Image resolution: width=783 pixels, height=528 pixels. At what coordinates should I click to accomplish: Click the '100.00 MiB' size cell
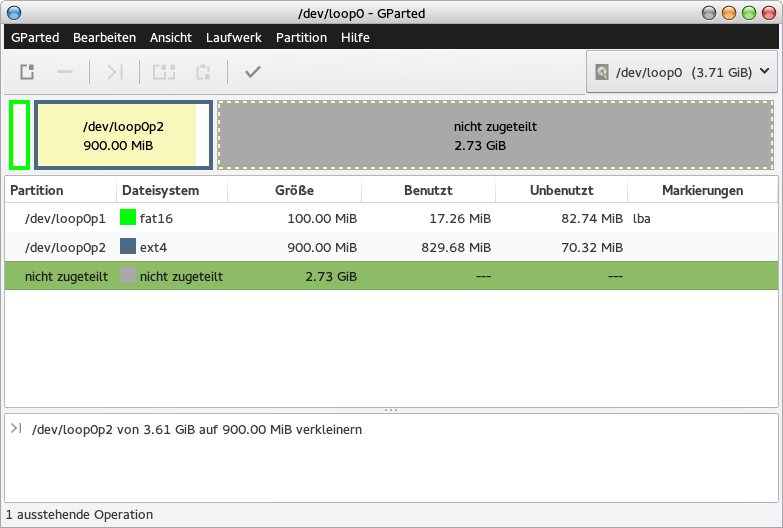[322, 218]
